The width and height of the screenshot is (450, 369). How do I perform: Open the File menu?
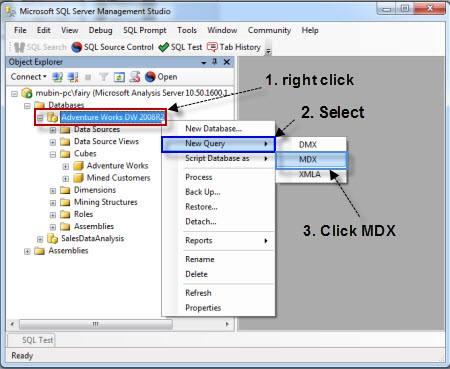20,30
